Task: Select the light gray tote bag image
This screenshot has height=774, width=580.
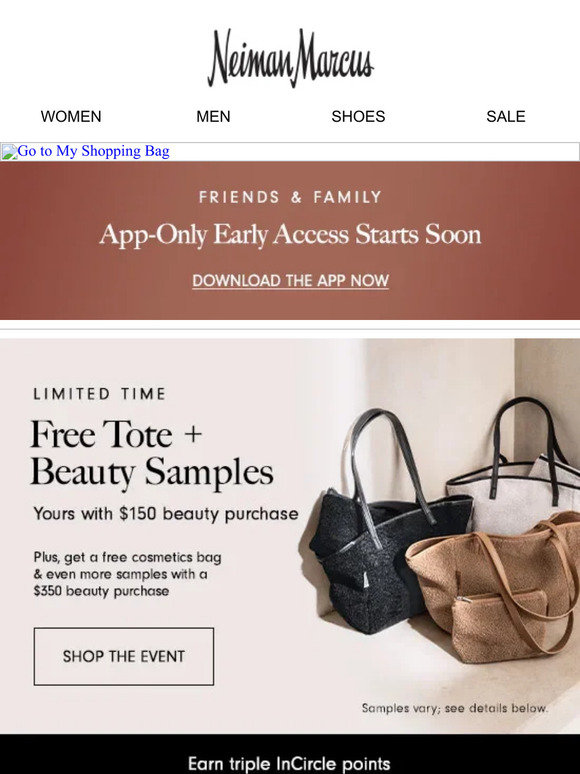Action: pos(513,474)
